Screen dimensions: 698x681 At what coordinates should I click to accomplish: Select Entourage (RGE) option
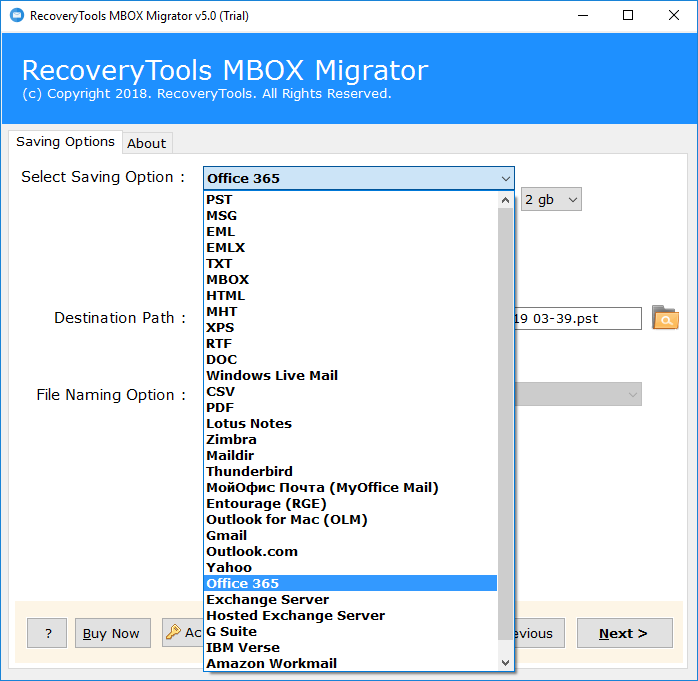[350, 503]
